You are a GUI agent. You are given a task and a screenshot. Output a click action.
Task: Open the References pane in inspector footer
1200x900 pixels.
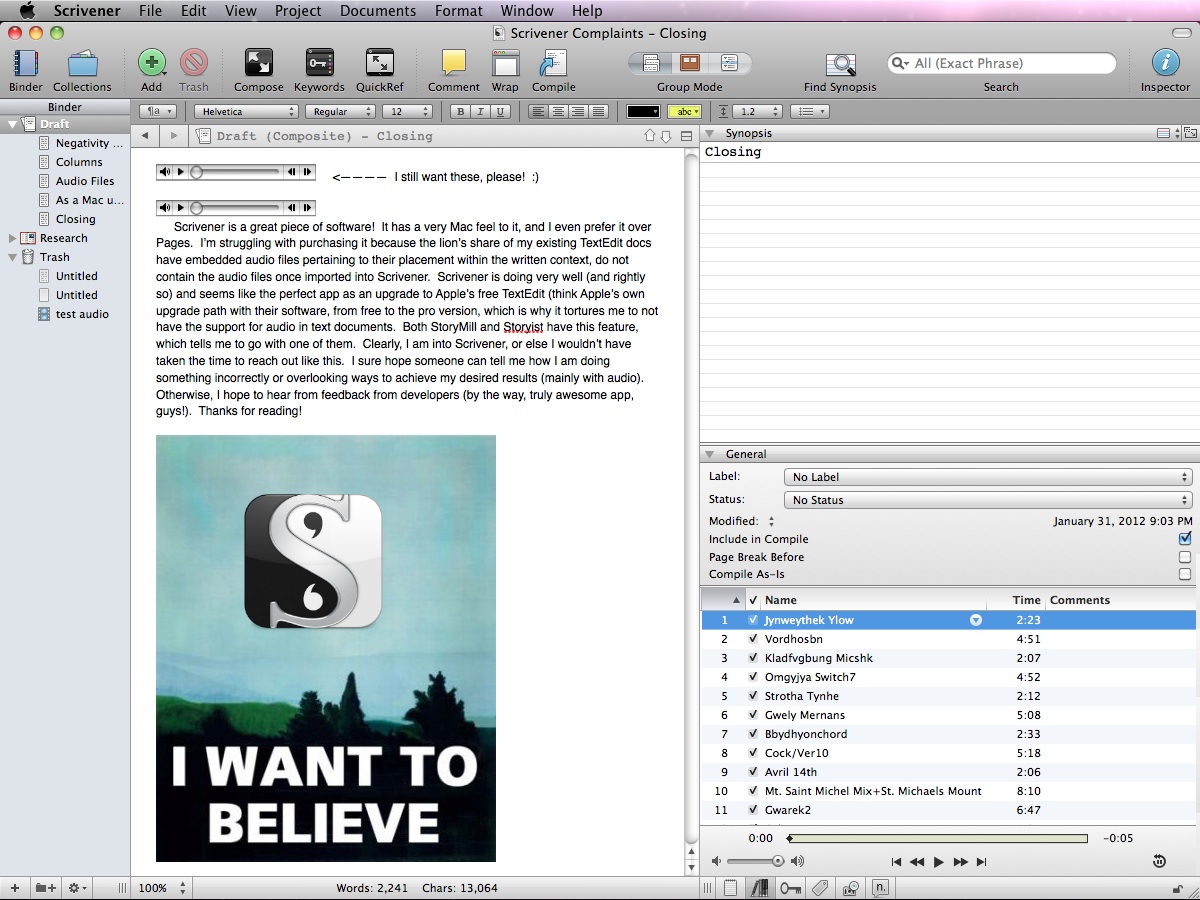[x=760, y=888]
